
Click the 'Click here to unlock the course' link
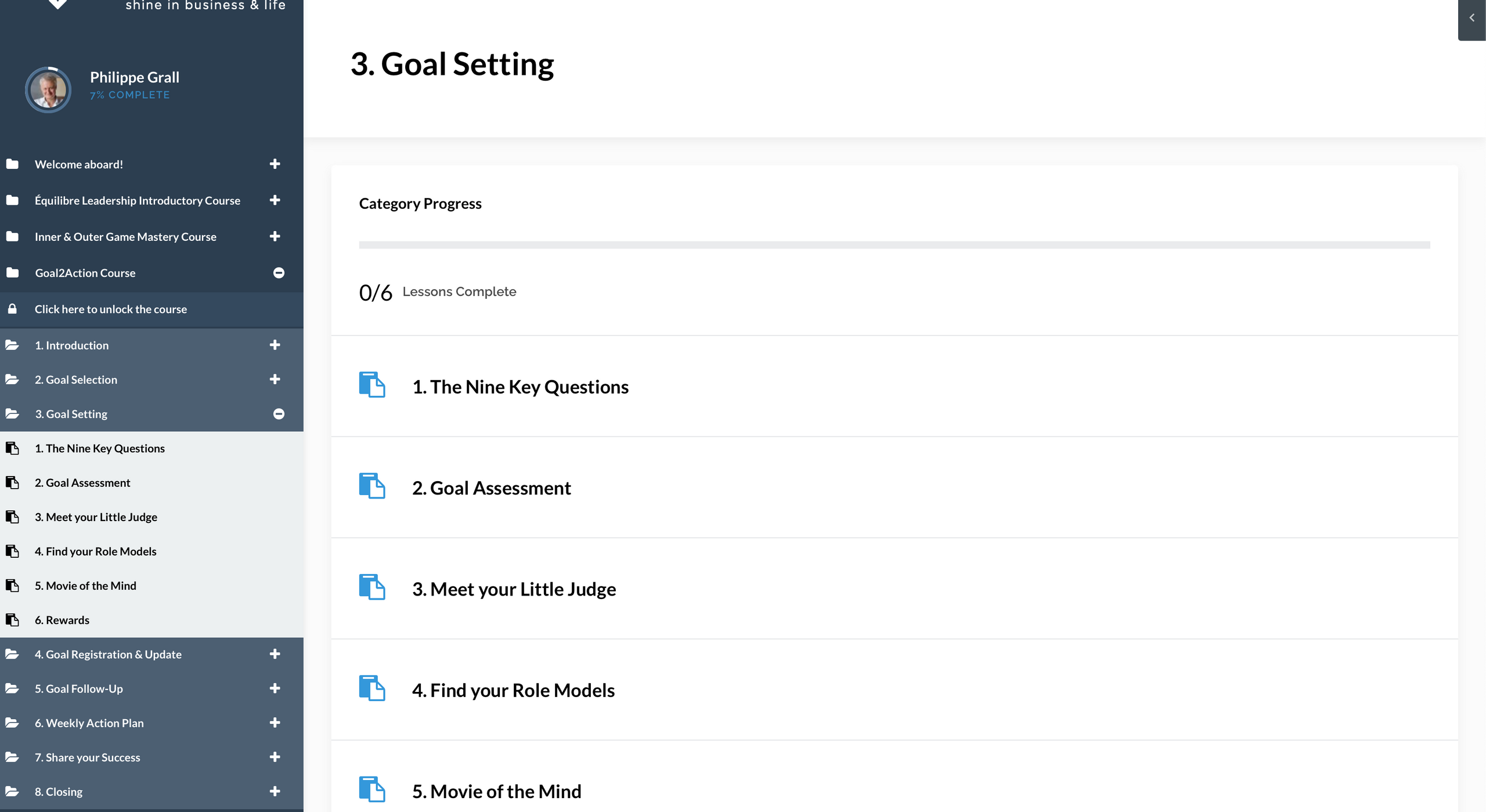point(110,309)
